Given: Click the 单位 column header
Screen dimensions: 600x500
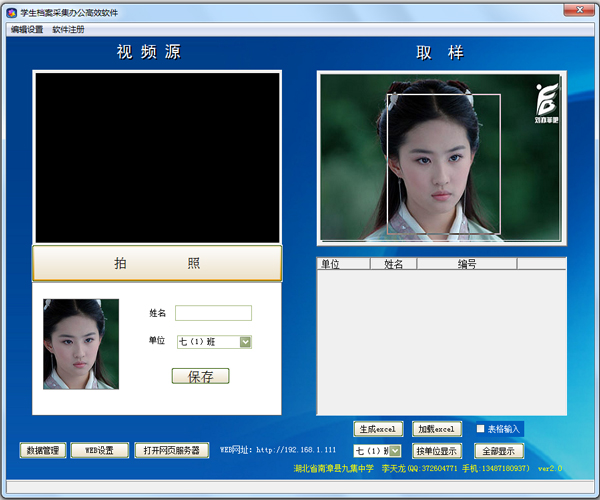Looking at the screenshot, I should pos(343,264).
